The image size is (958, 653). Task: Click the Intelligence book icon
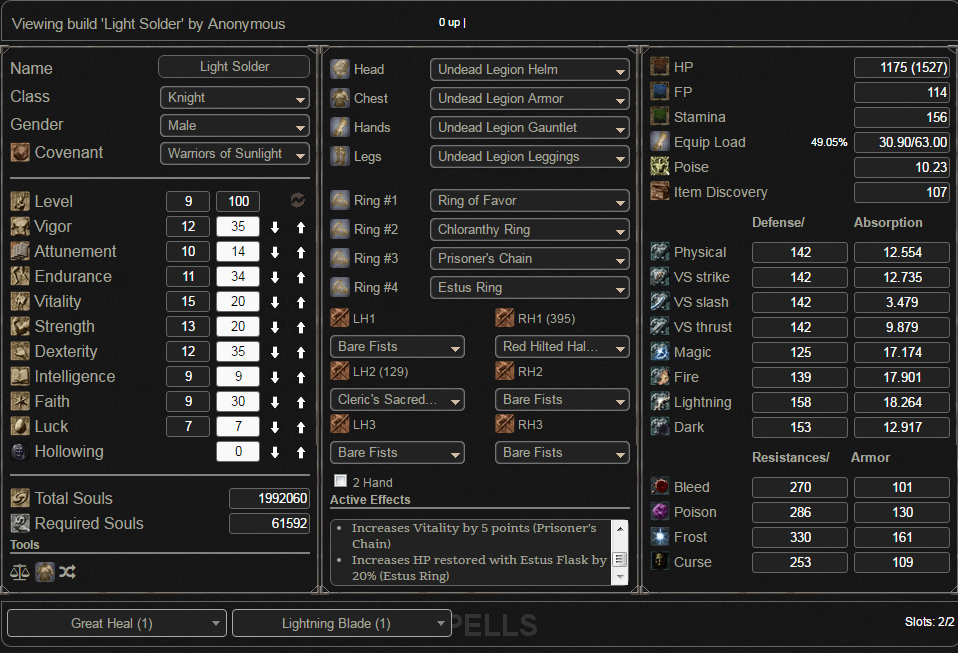[20, 376]
